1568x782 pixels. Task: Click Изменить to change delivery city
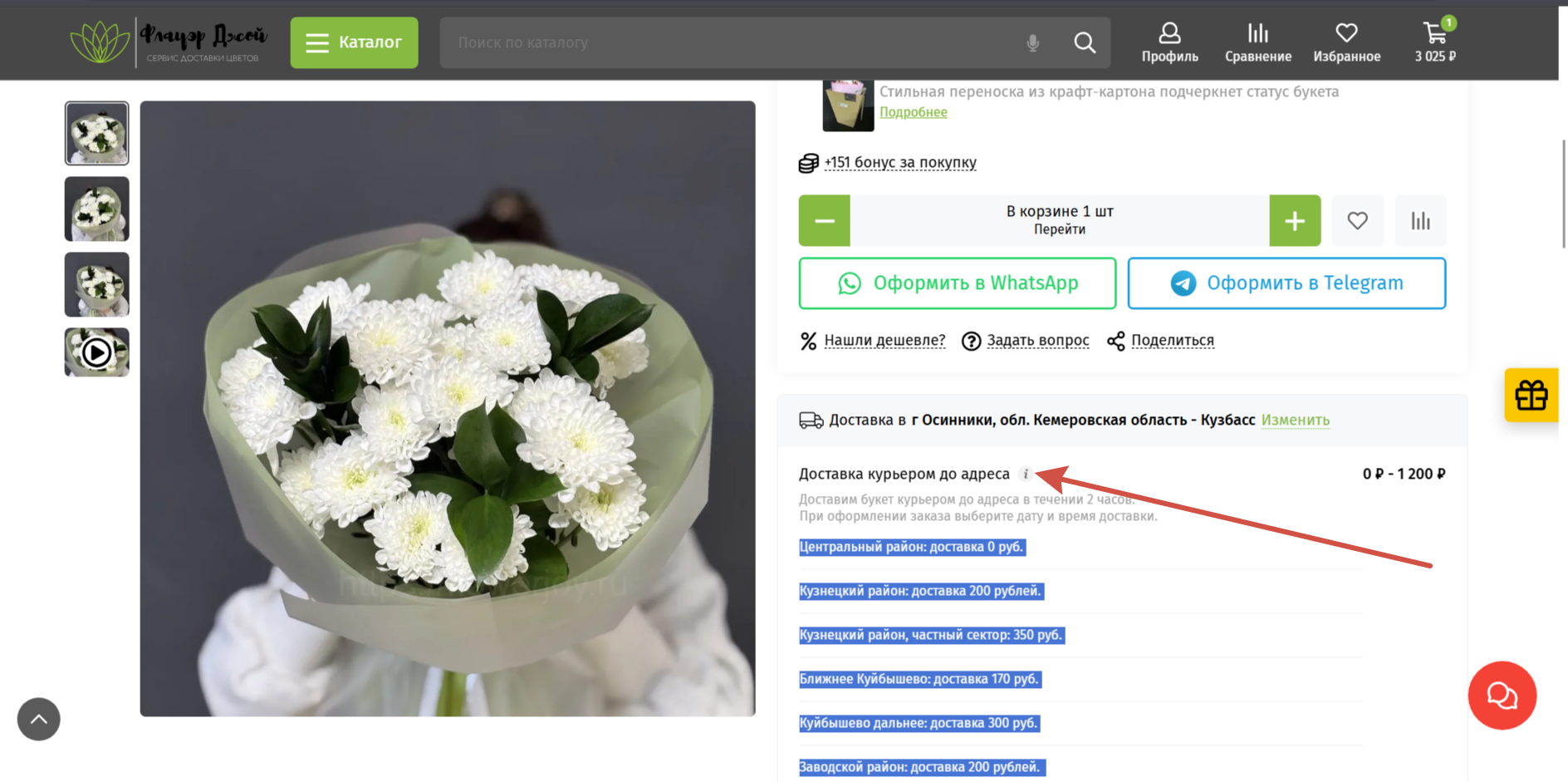click(1295, 420)
